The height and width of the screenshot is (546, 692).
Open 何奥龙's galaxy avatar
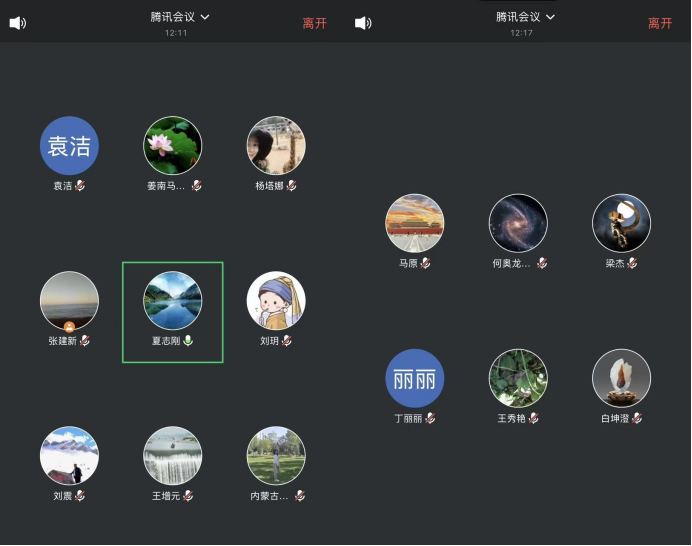pos(518,223)
